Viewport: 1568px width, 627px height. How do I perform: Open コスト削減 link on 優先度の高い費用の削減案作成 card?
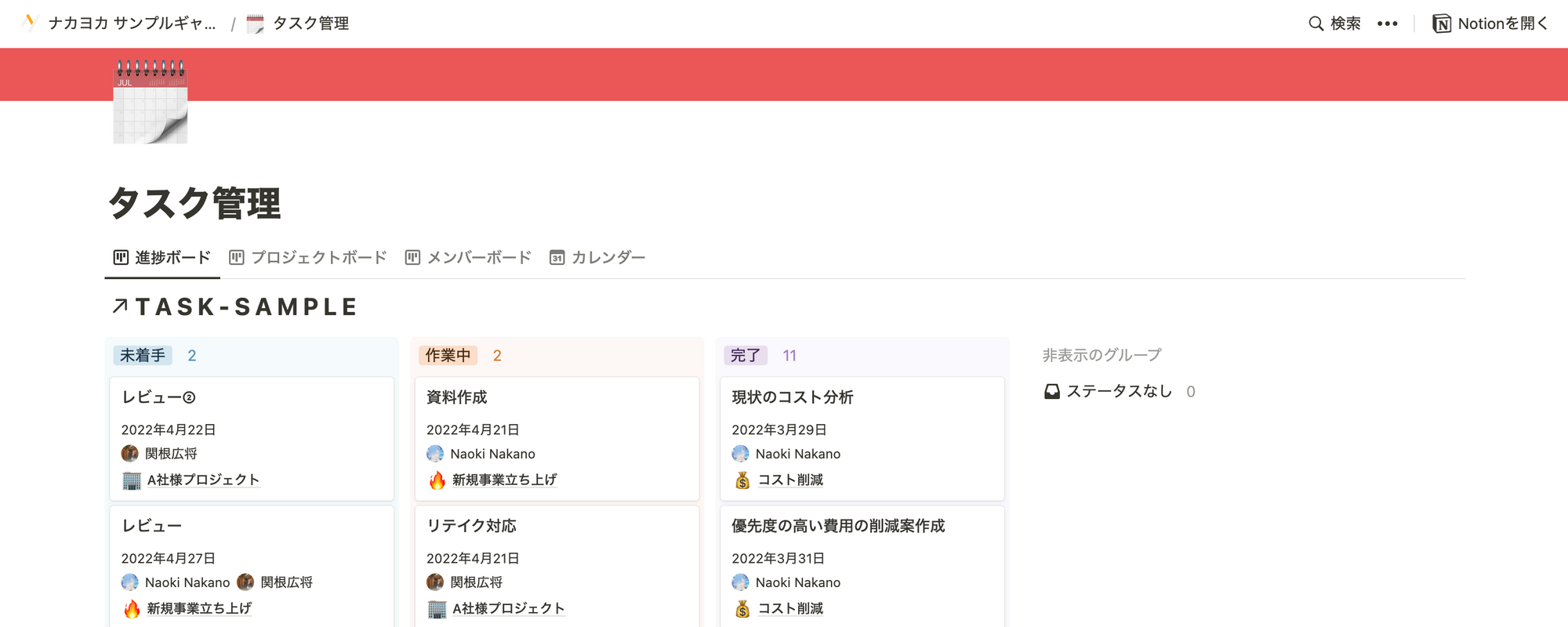[x=790, y=608]
